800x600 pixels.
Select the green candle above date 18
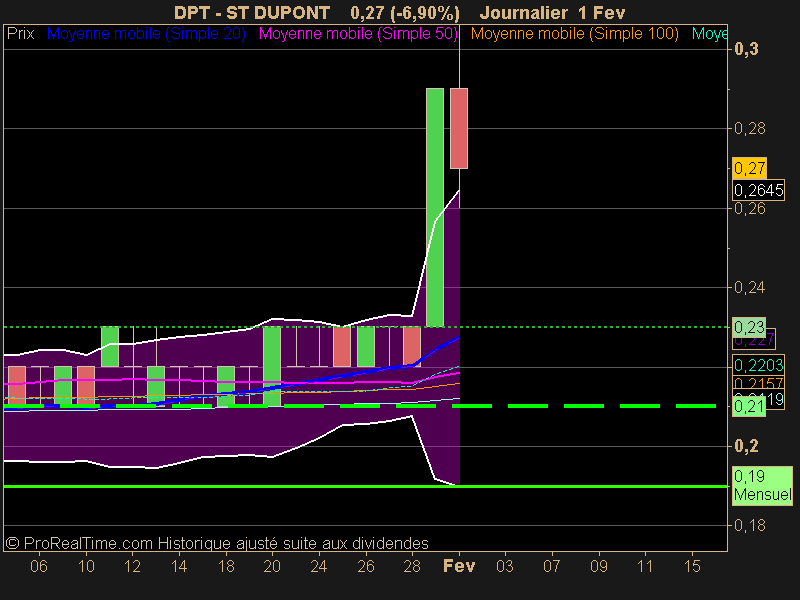(x=226, y=386)
